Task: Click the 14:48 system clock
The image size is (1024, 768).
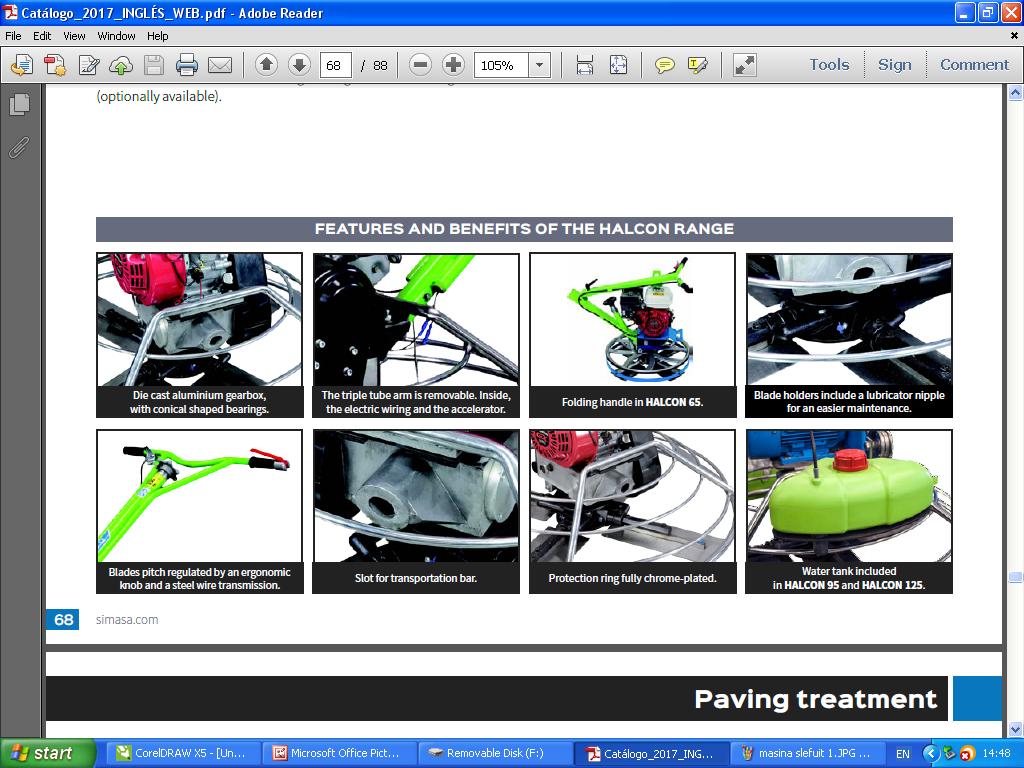Action: click(x=997, y=754)
